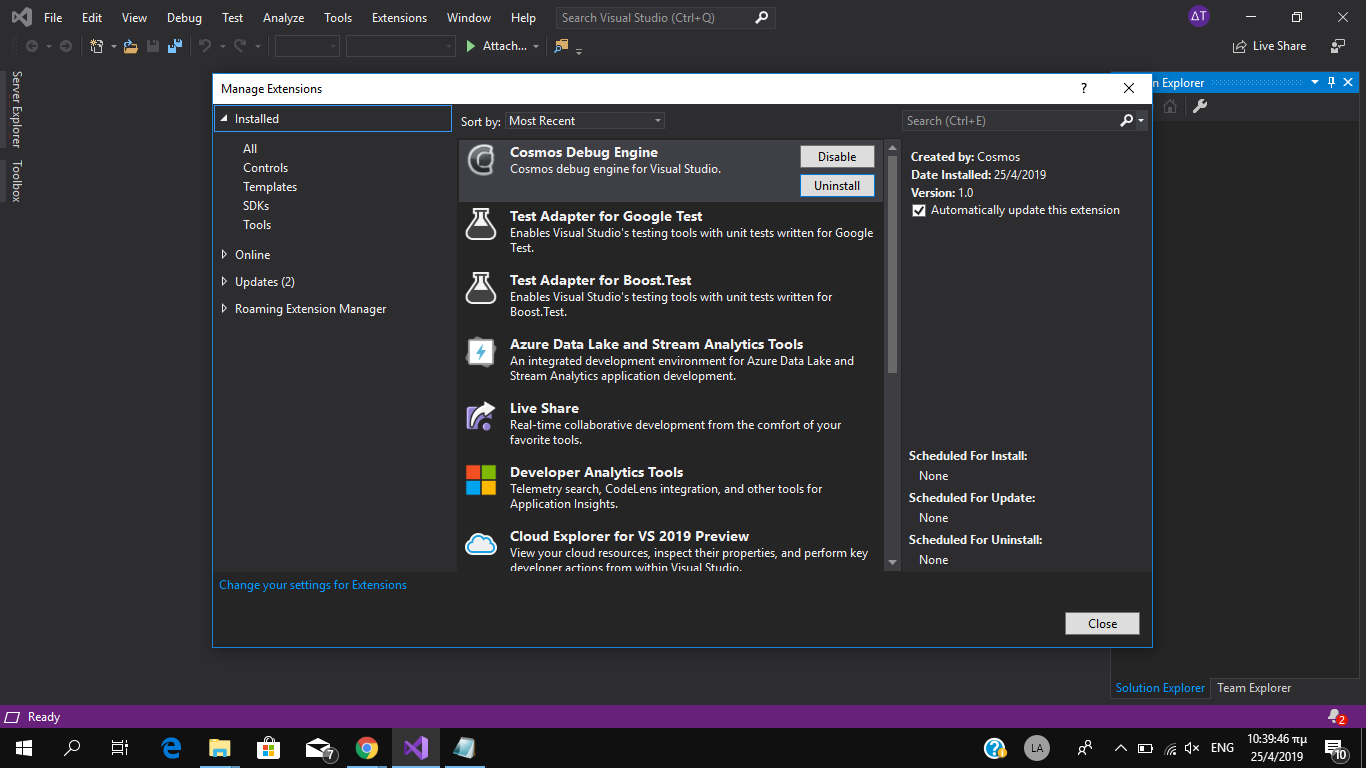Focus the Manage Extensions search field
This screenshot has width=1366, height=768.
pyautogui.click(x=1010, y=121)
